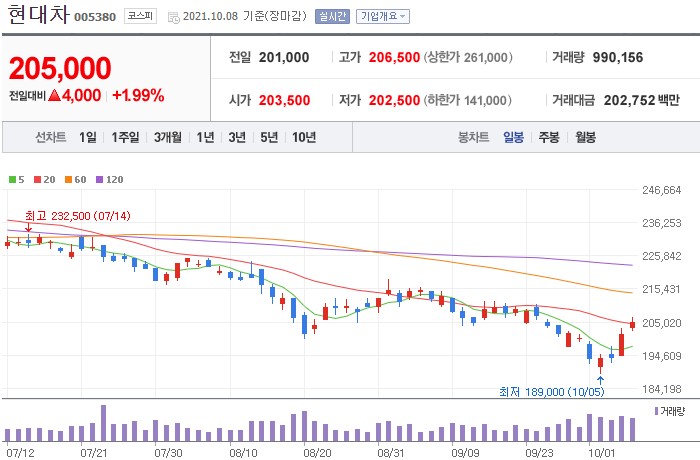Click the purple 120-day moving average swatch

[x=100, y=180]
